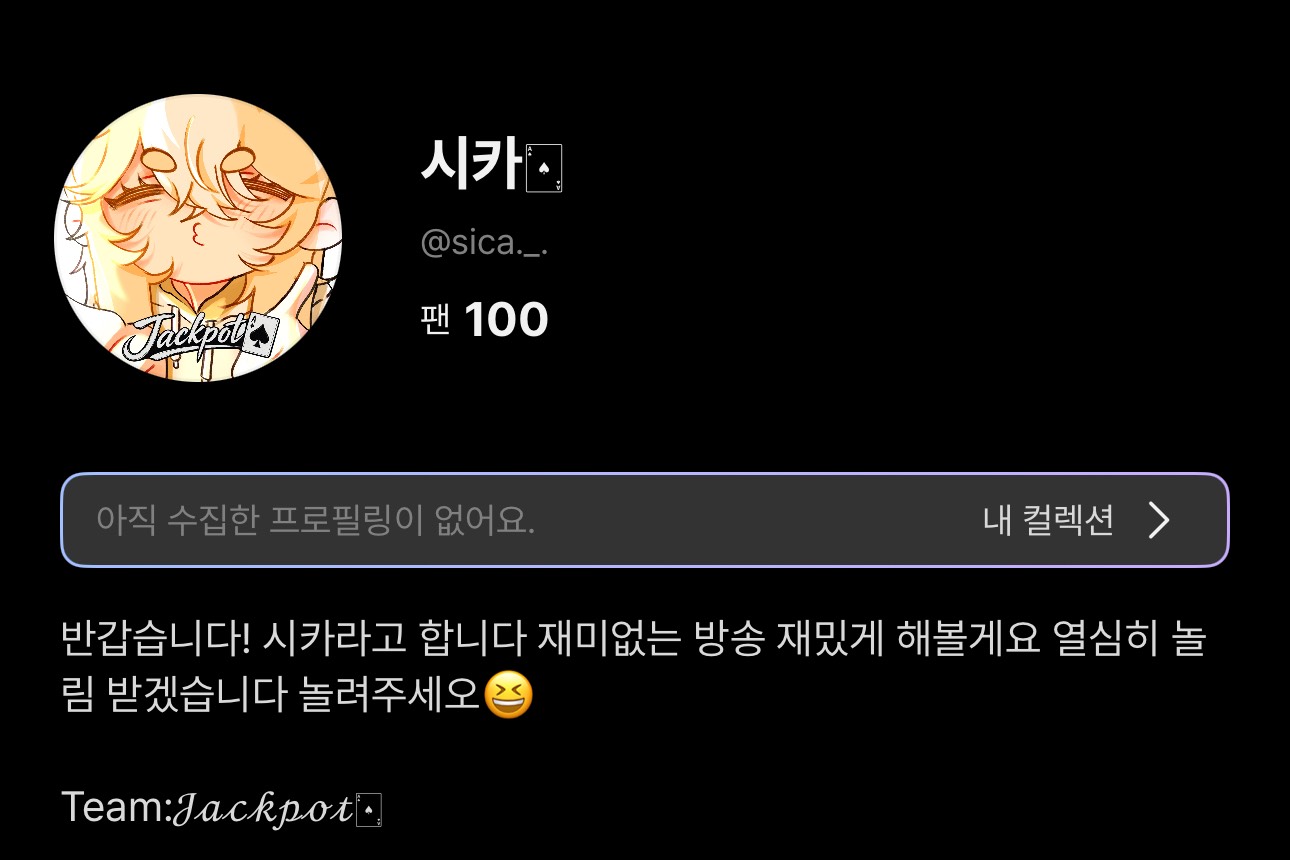Expand collection with the right chevron arrow

tap(1158, 520)
